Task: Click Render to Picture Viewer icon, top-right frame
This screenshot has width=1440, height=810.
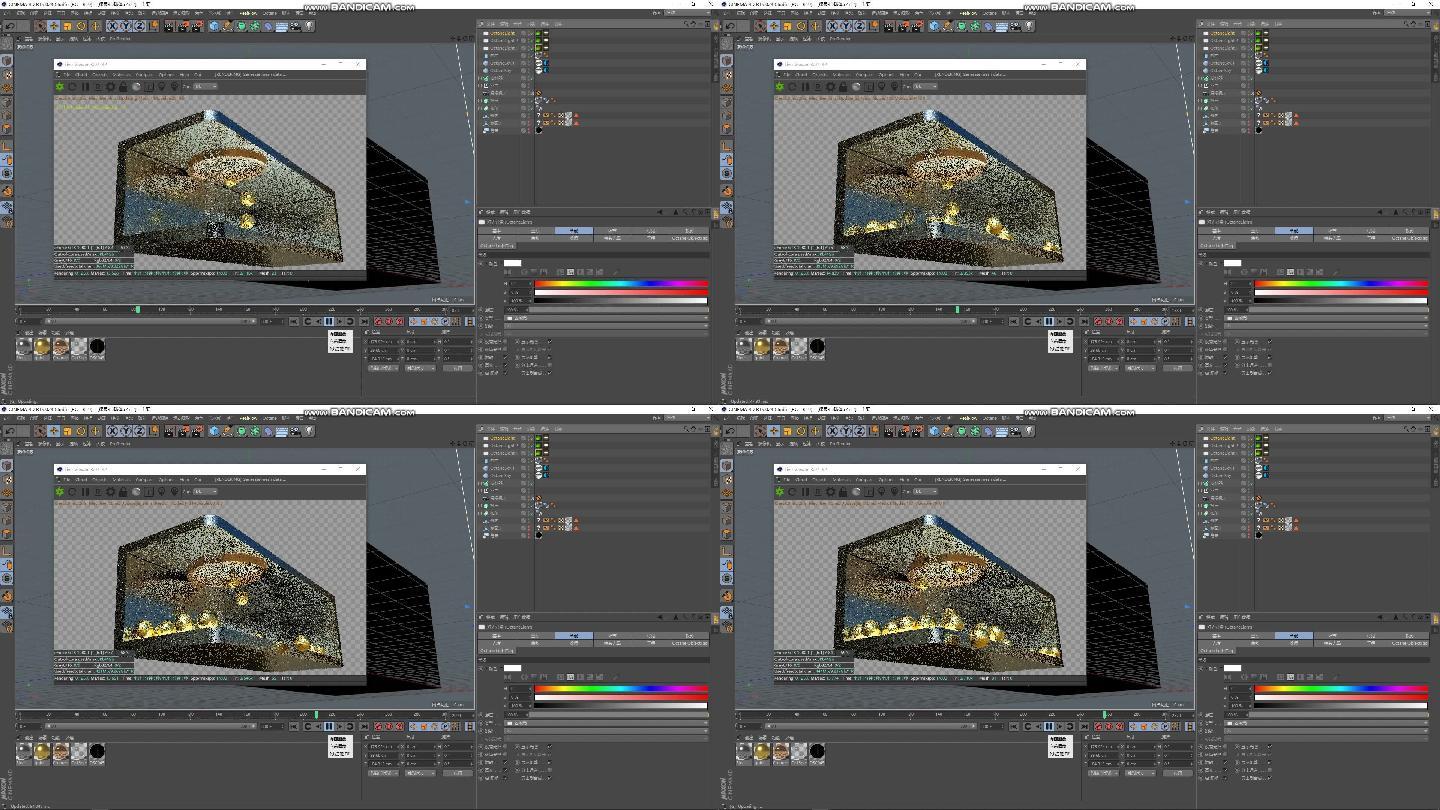Action: (902, 26)
